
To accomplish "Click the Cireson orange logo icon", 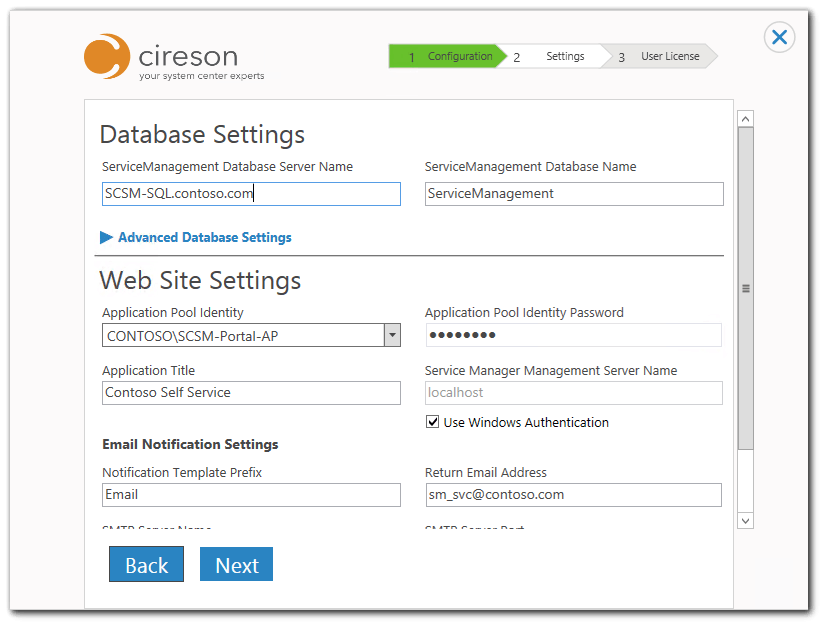I will click(107, 56).
